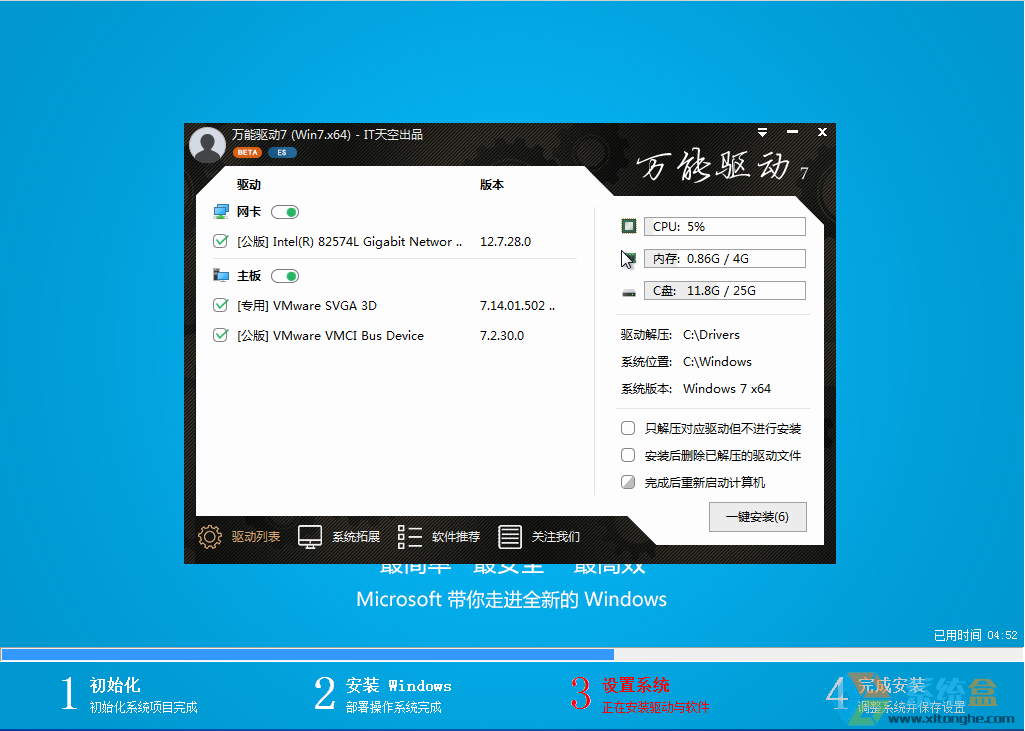Click version 7.2.30.0 value
1025x731 pixels.
click(502, 335)
